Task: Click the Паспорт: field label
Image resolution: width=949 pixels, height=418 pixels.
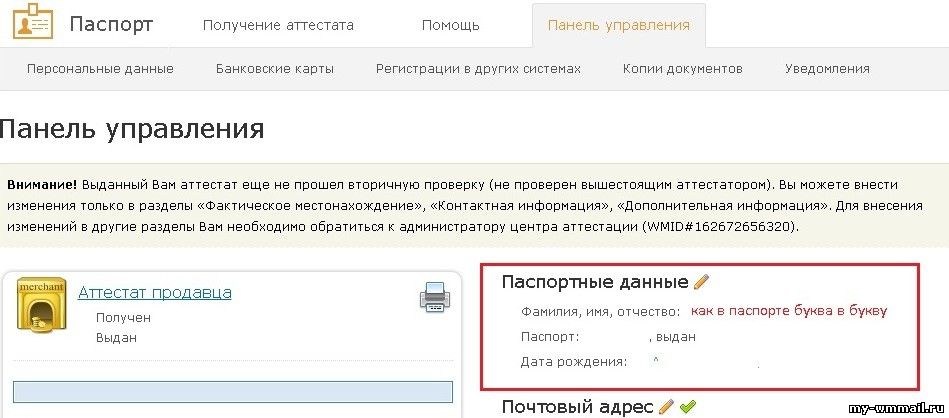Action: [x=550, y=337]
